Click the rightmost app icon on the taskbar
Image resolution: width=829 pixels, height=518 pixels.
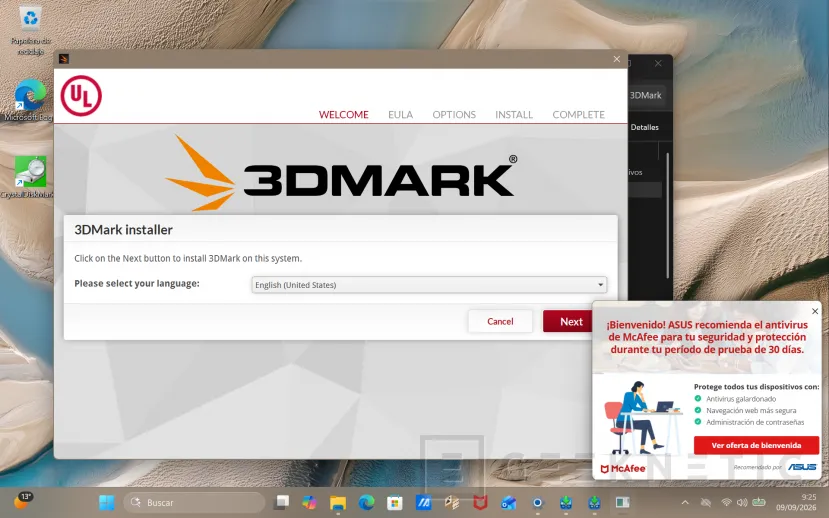point(622,502)
